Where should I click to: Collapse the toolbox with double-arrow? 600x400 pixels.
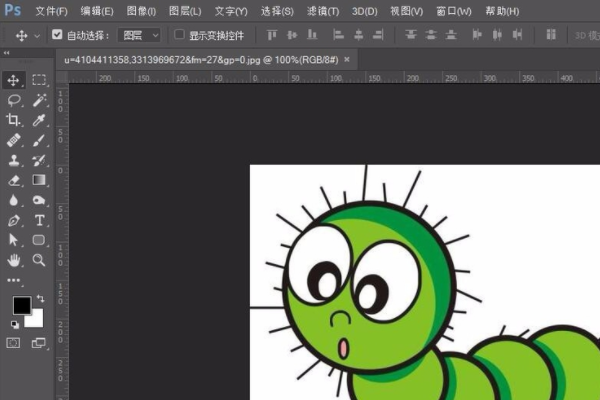7,53
